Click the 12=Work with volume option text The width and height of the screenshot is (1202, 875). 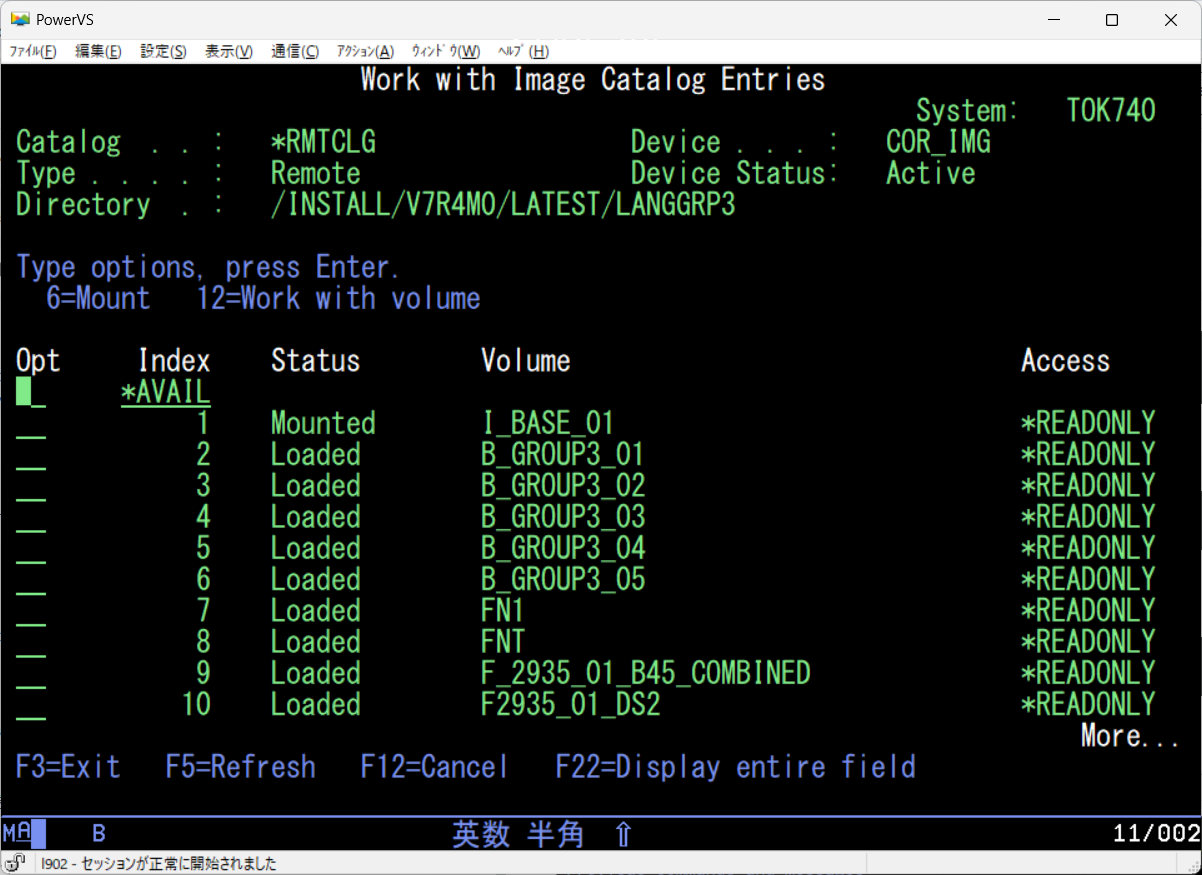click(338, 298)
